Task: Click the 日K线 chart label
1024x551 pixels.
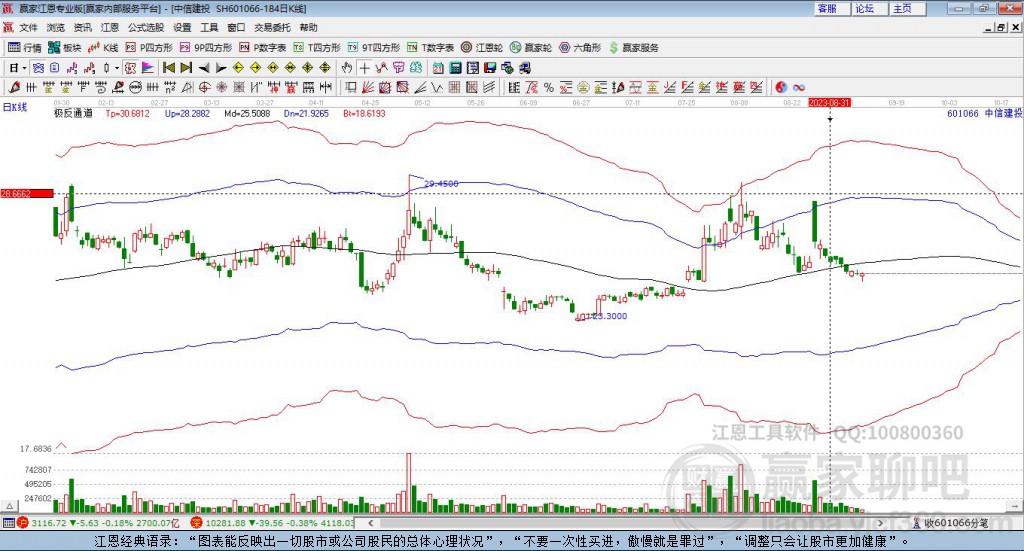Action: click(x=15, y=108)
